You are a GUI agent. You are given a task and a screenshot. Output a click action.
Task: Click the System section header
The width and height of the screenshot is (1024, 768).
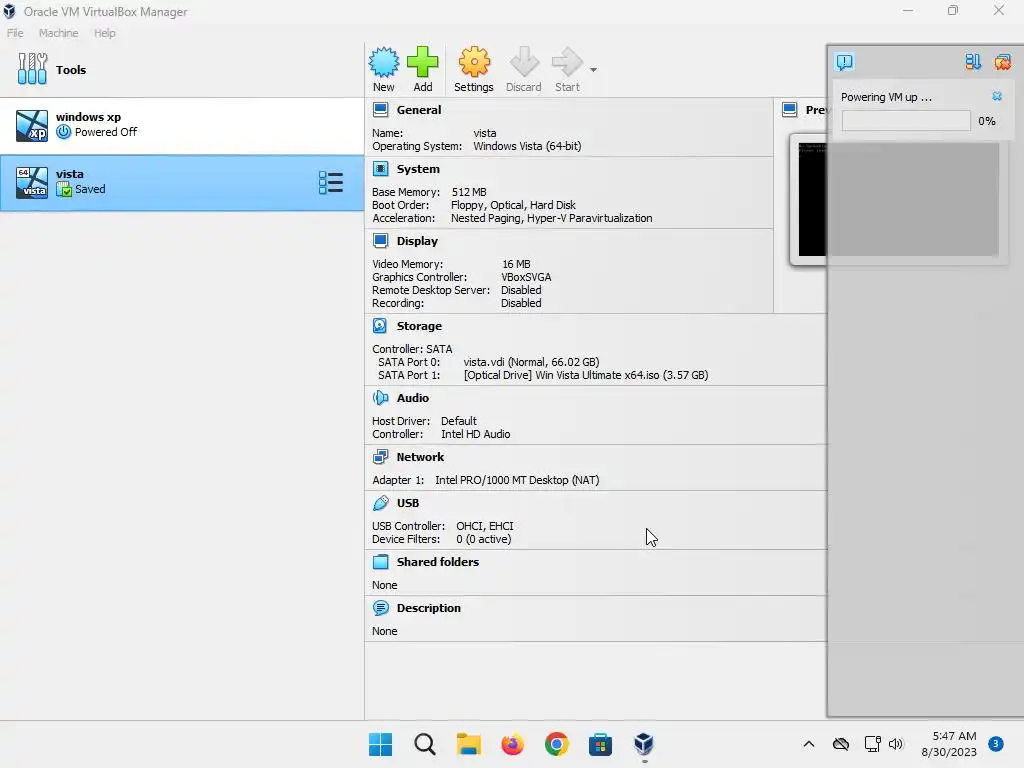tap(418, 169)
